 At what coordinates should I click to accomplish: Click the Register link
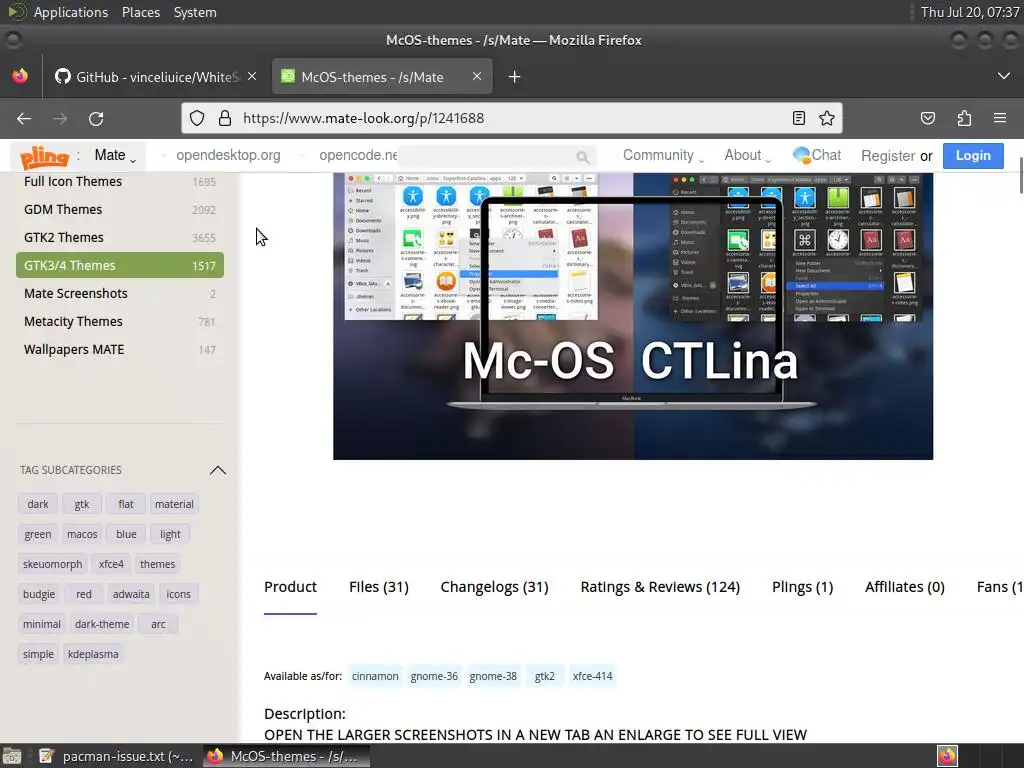888,156
